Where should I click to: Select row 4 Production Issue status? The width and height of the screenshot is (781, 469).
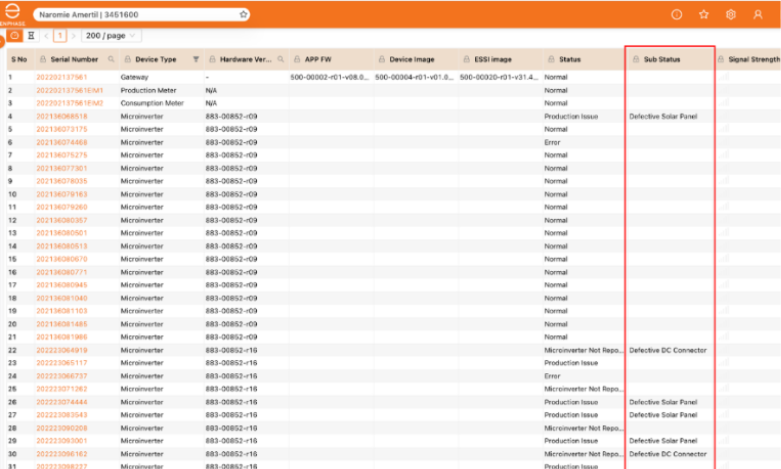point(571,116)
